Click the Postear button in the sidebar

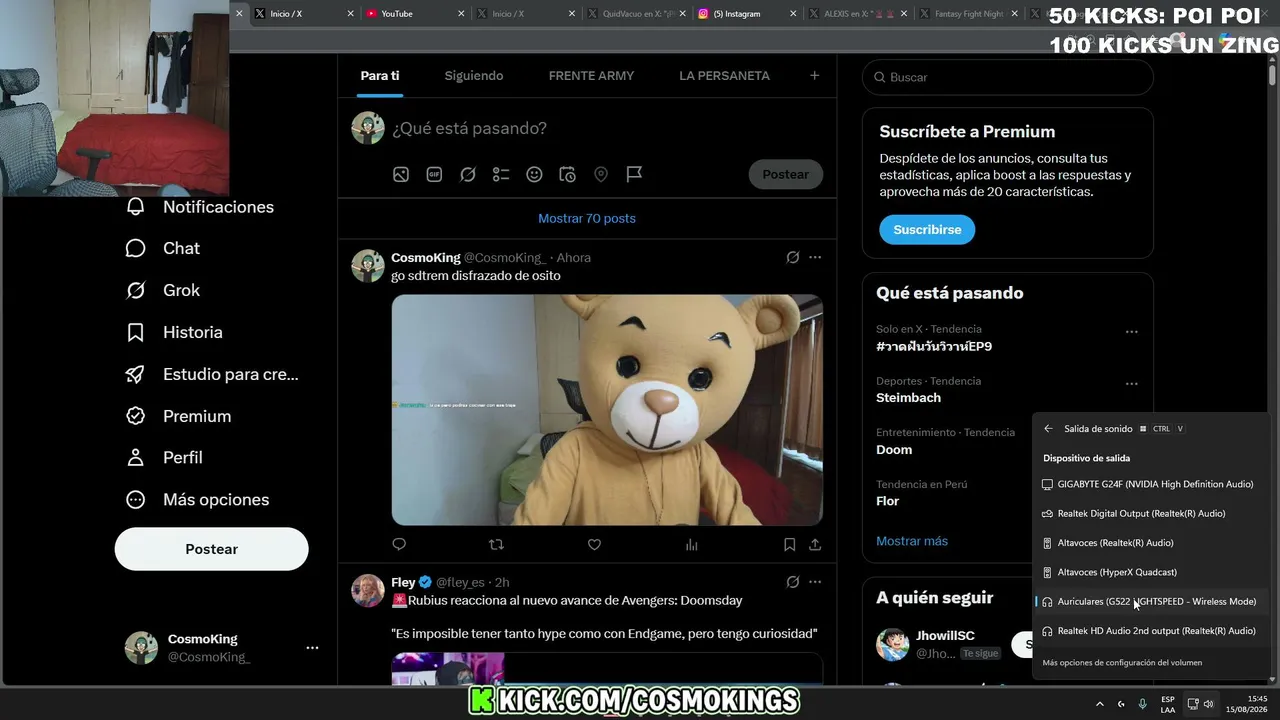point(212,549)
